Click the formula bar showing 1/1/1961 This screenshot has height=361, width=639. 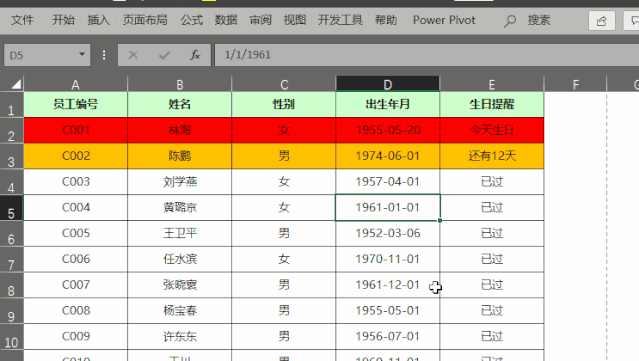[x=427, y=55]
